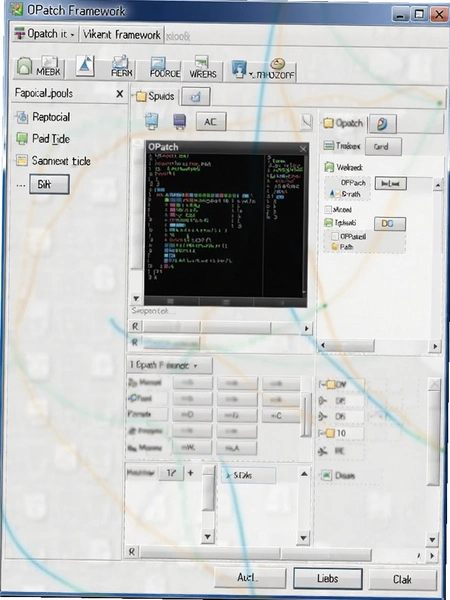Click the Bilt button
This screenshot has width=450, height=600.
(49, 184)
